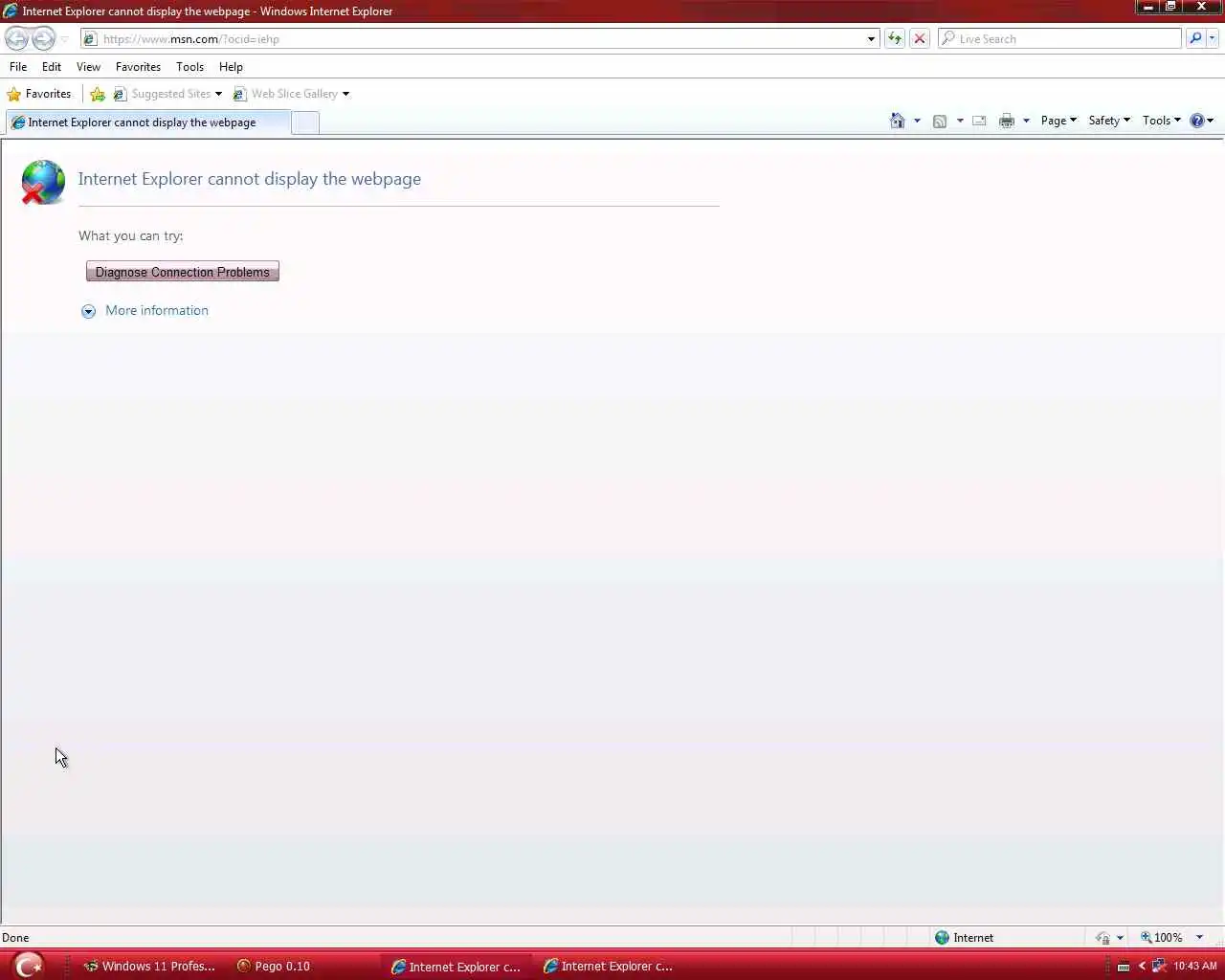Open Suggested Sites link

[x=163, y=94]
